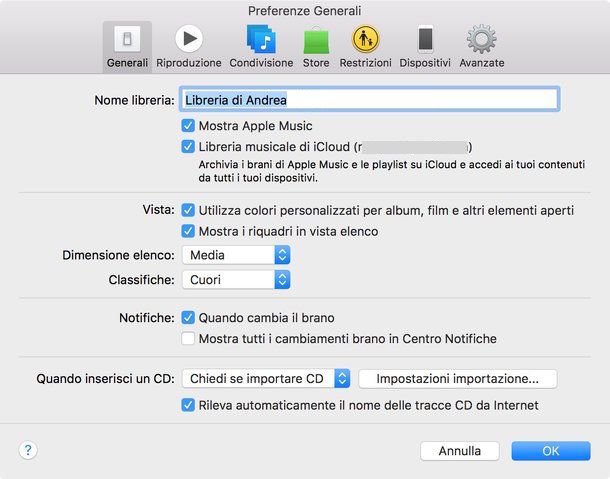Enable Mostra tutti i cambiamenti brano checkbox
The image size is (610, 479).
[188, 339]
